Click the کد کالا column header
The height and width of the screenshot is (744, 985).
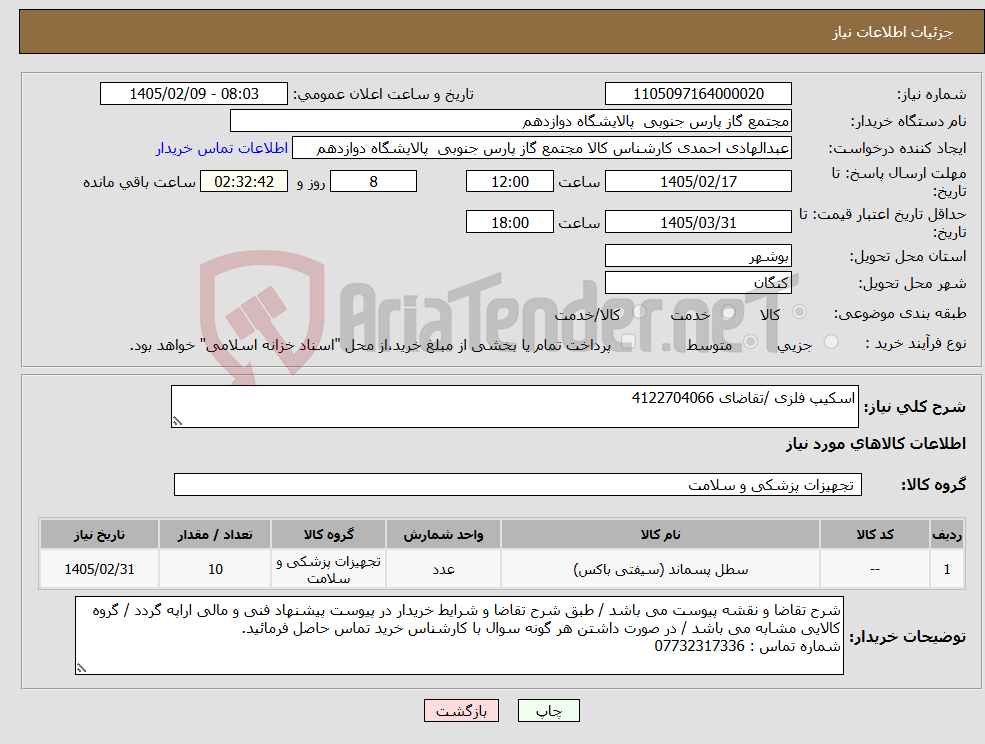875,535
